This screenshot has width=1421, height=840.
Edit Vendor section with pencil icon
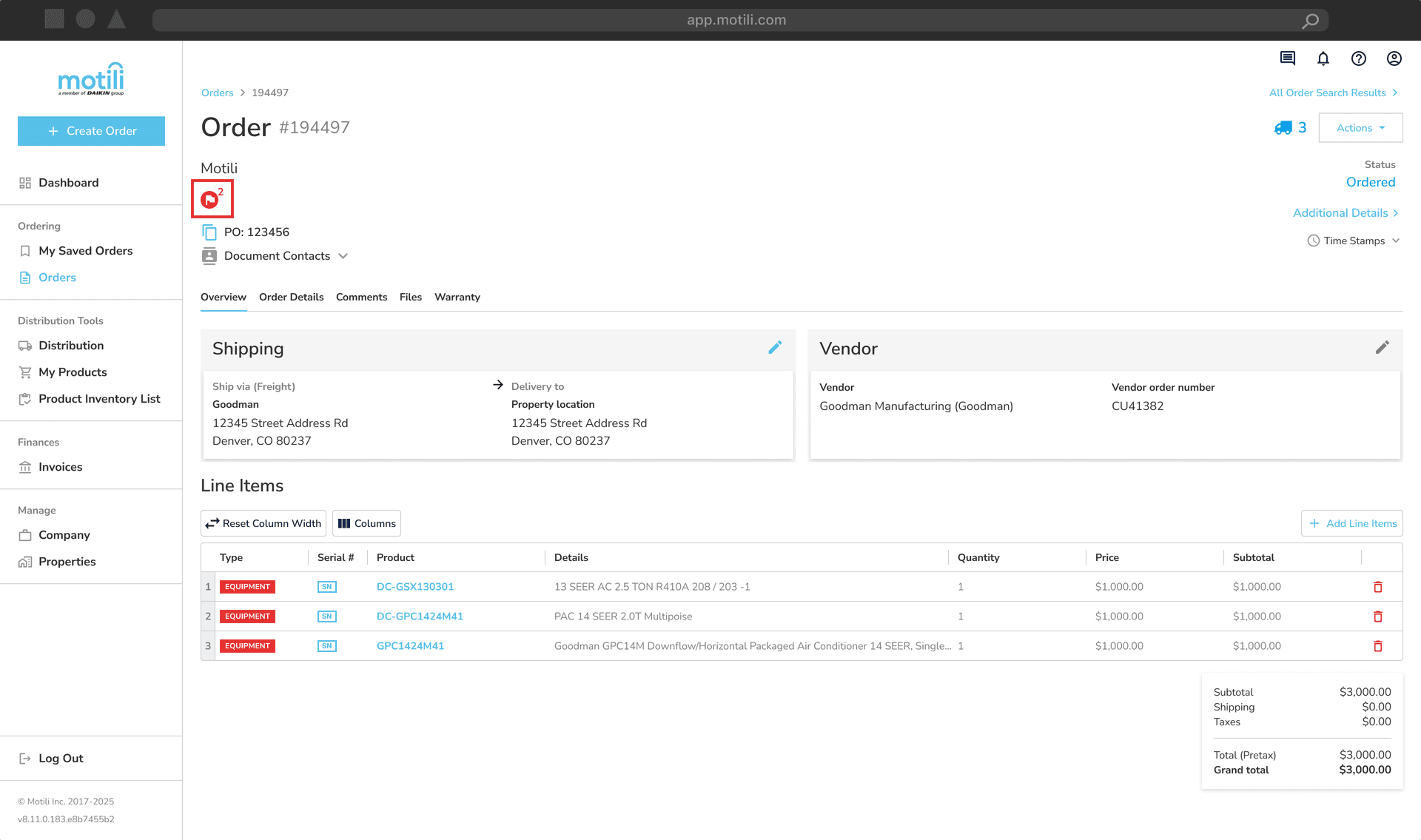click(1382, 348)
